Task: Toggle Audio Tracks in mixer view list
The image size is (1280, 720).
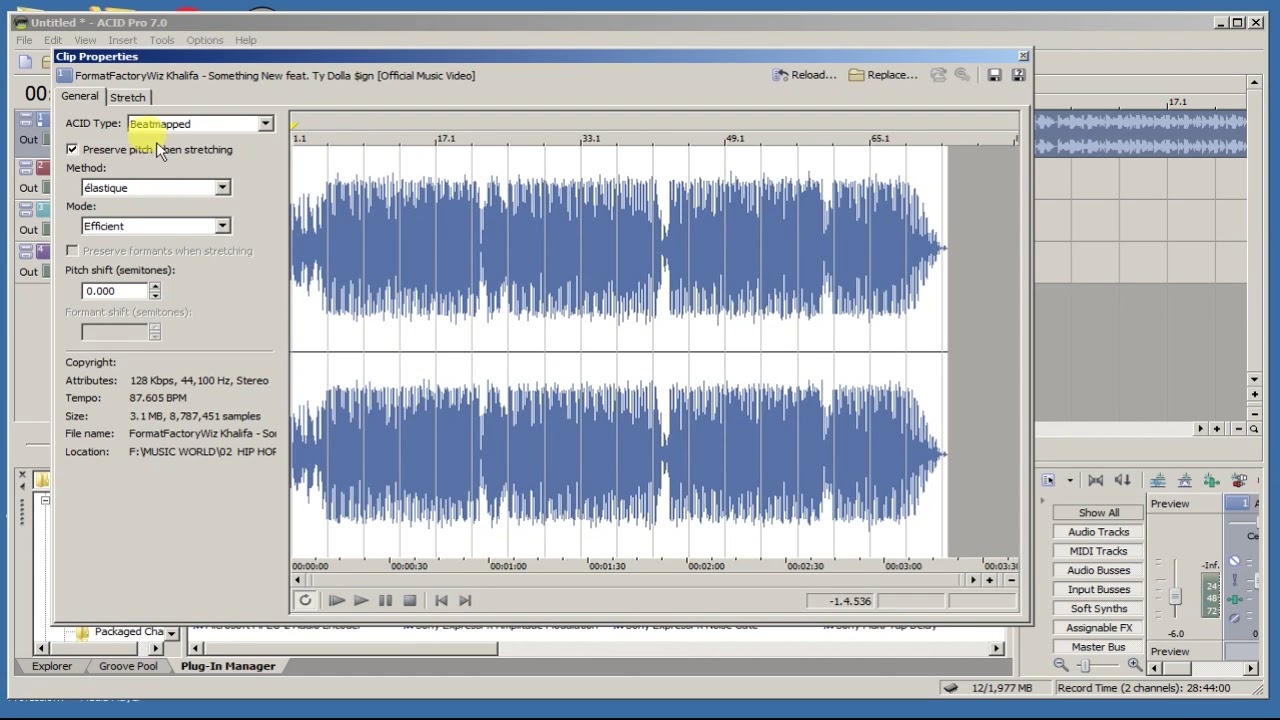Action: 1099,532
